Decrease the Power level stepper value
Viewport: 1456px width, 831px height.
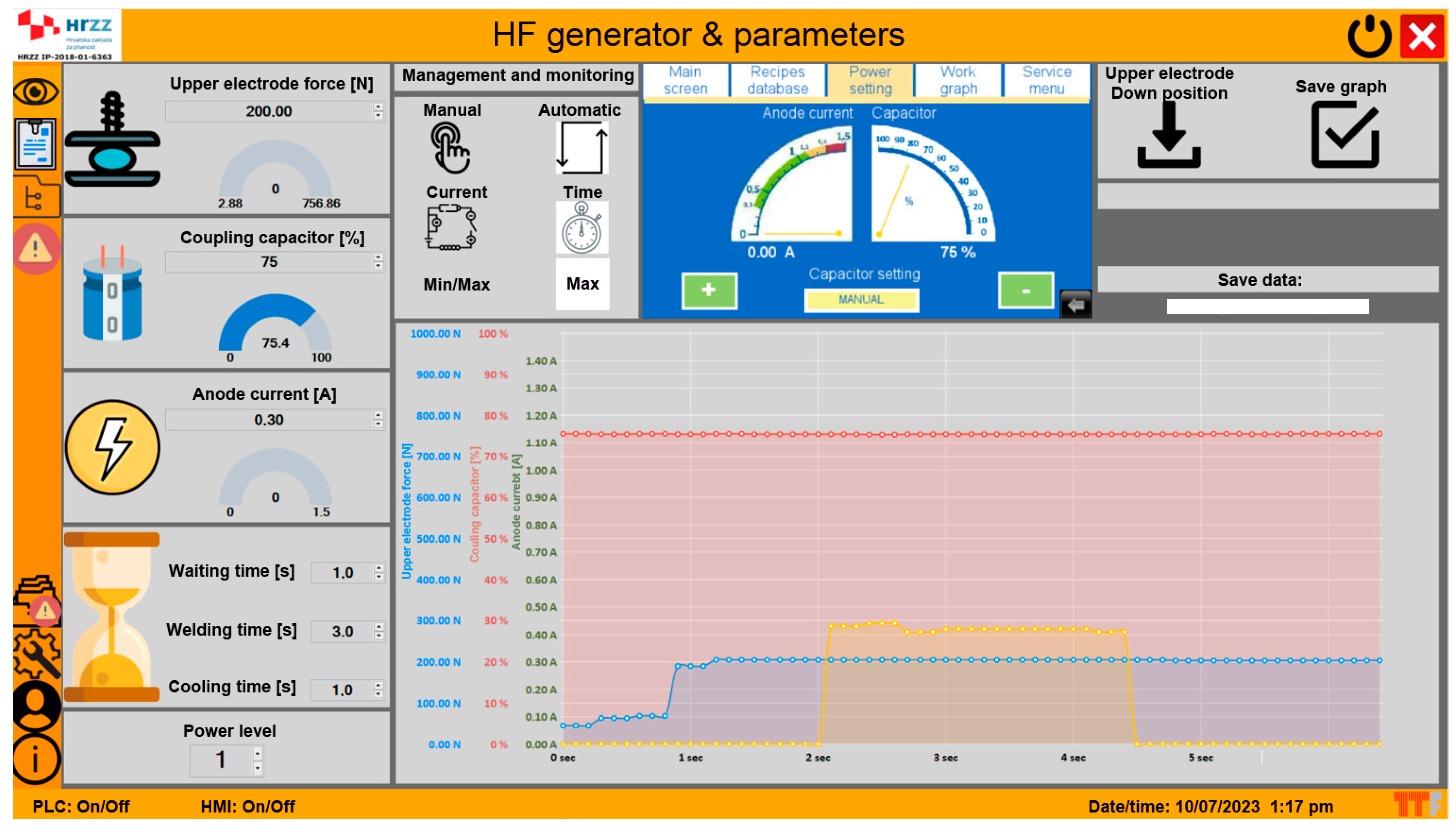[257, 768]
